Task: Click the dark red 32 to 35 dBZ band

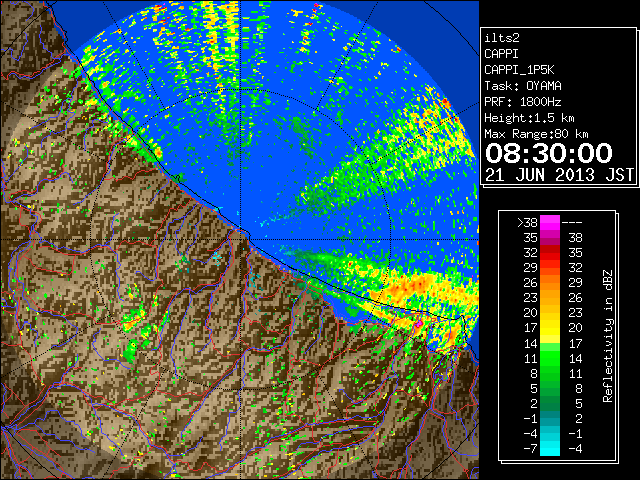Action: coord(550,253)
